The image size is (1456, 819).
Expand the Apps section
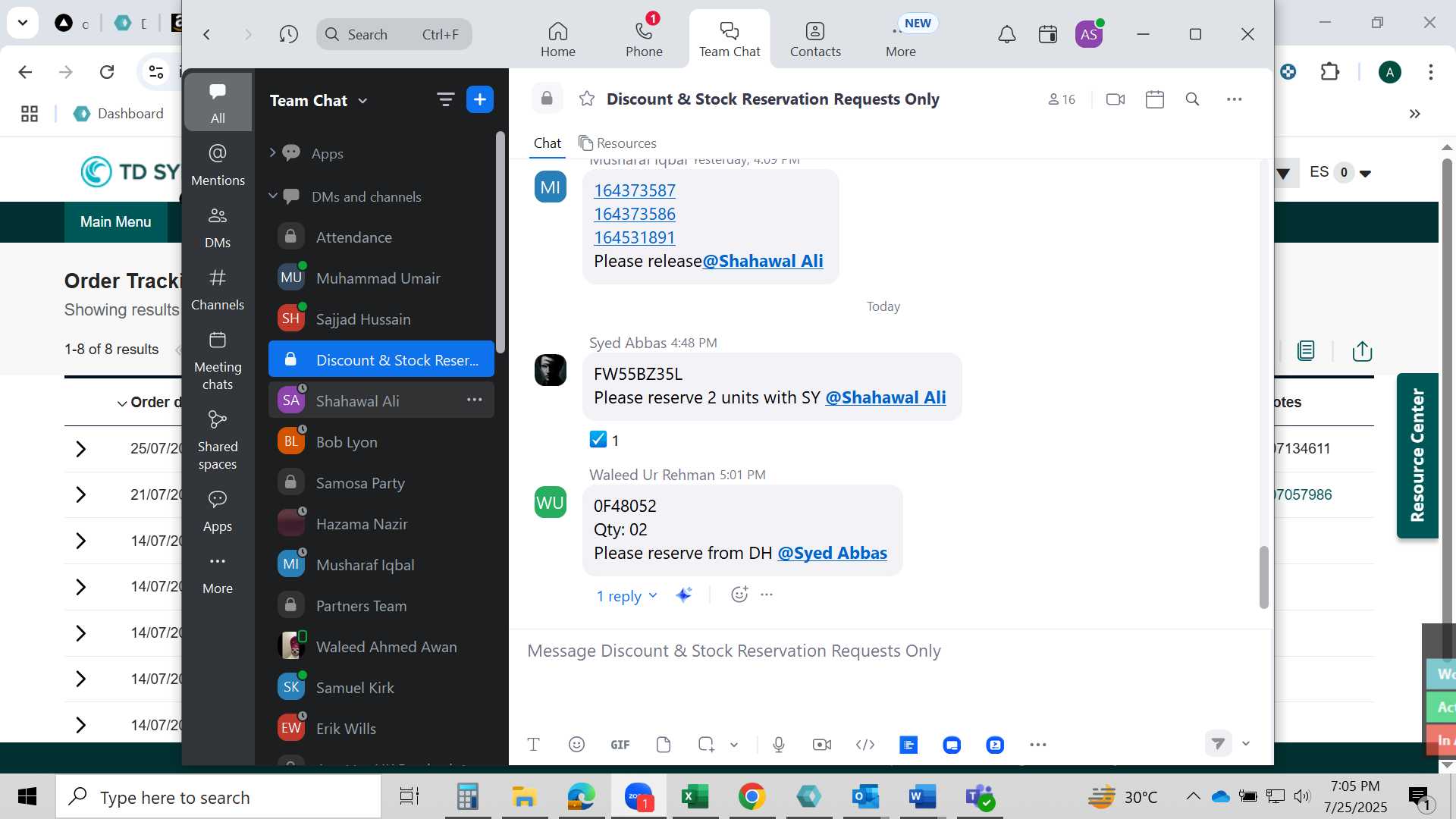pyautogui.click(x=272, y=152)
